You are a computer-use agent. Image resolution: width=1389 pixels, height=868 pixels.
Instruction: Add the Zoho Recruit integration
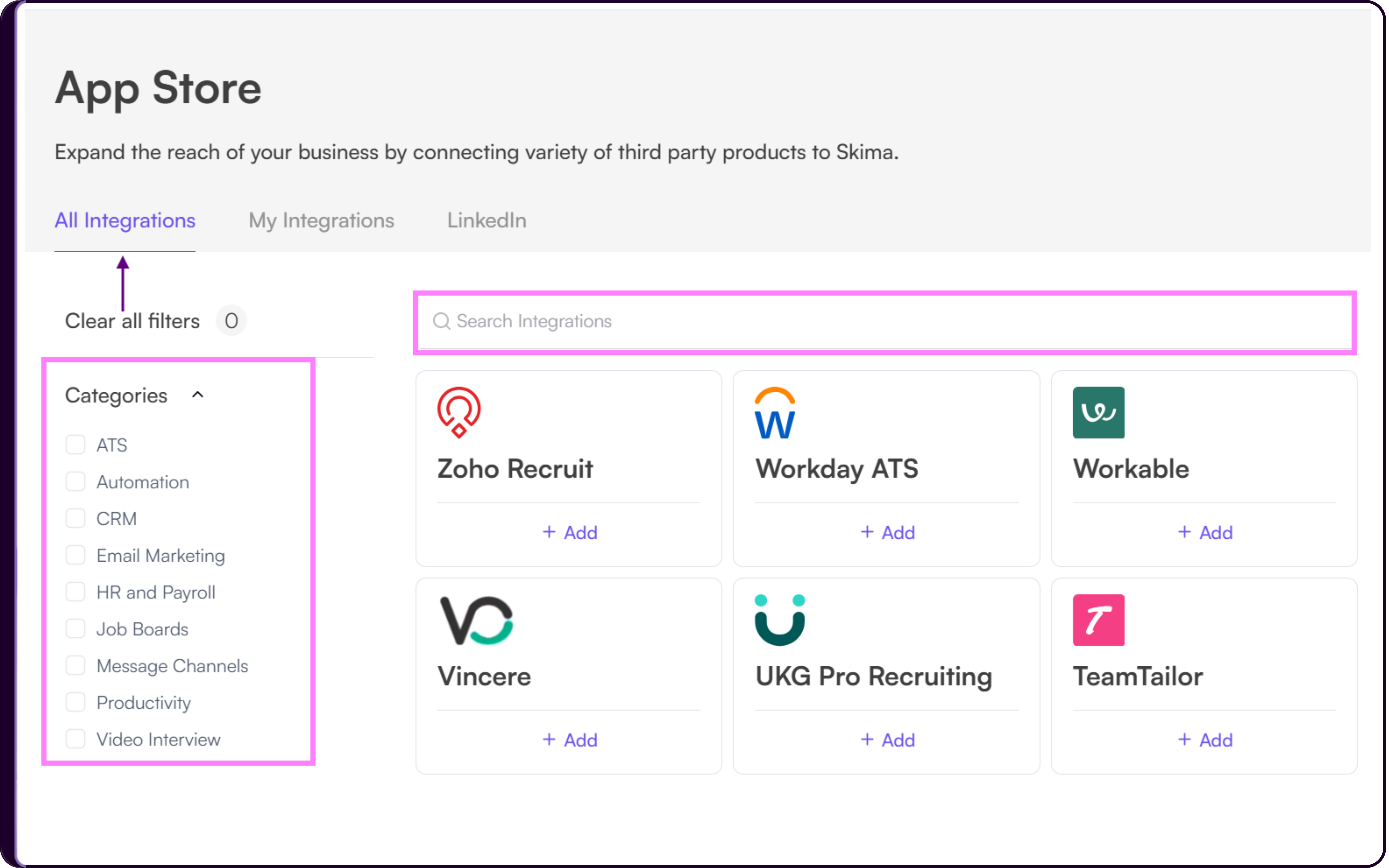click(570, 533)
